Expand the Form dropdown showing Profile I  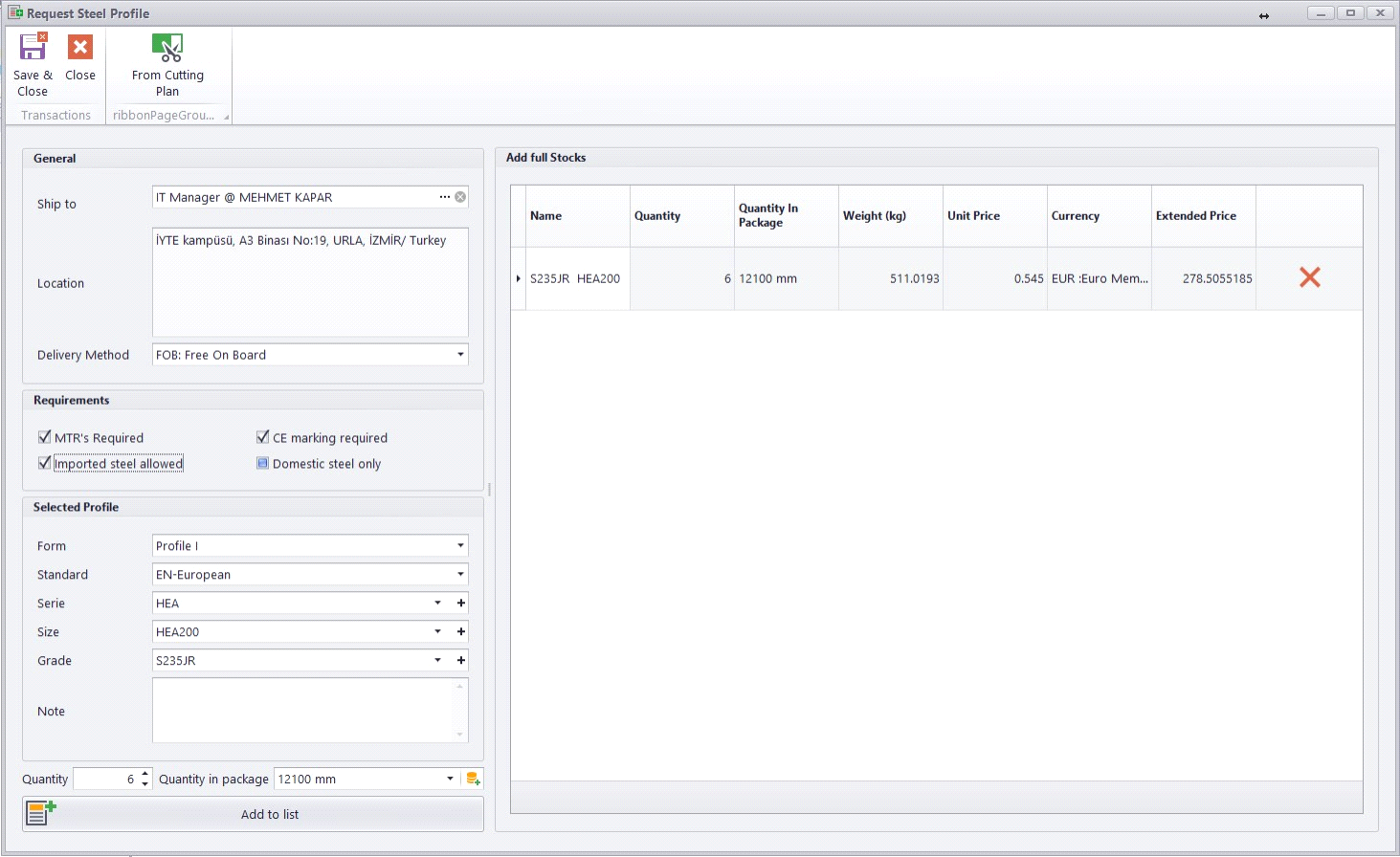click(x=460, y=546)
